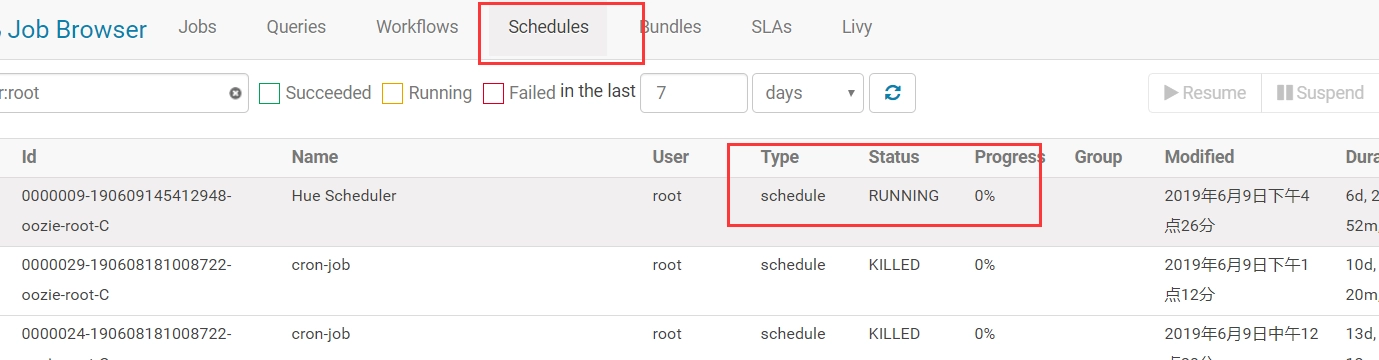Viewport: 1379px width, 360px height.
Task: Toggle the Running status checkbox
Action: 392,93
